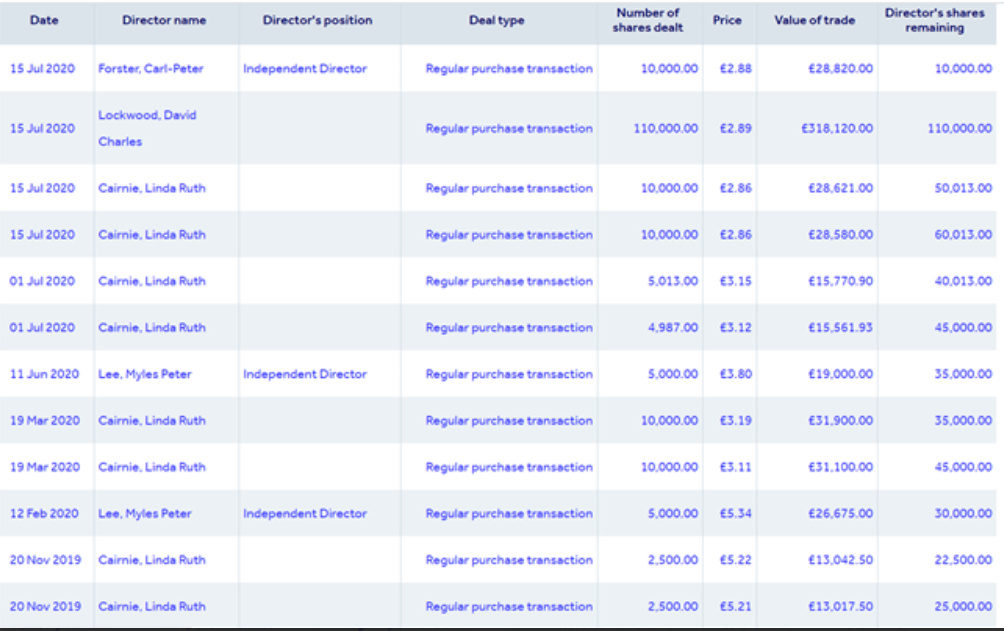Click the €3.80 price cell
The image size is (1004, 631).
pos(735,374)
